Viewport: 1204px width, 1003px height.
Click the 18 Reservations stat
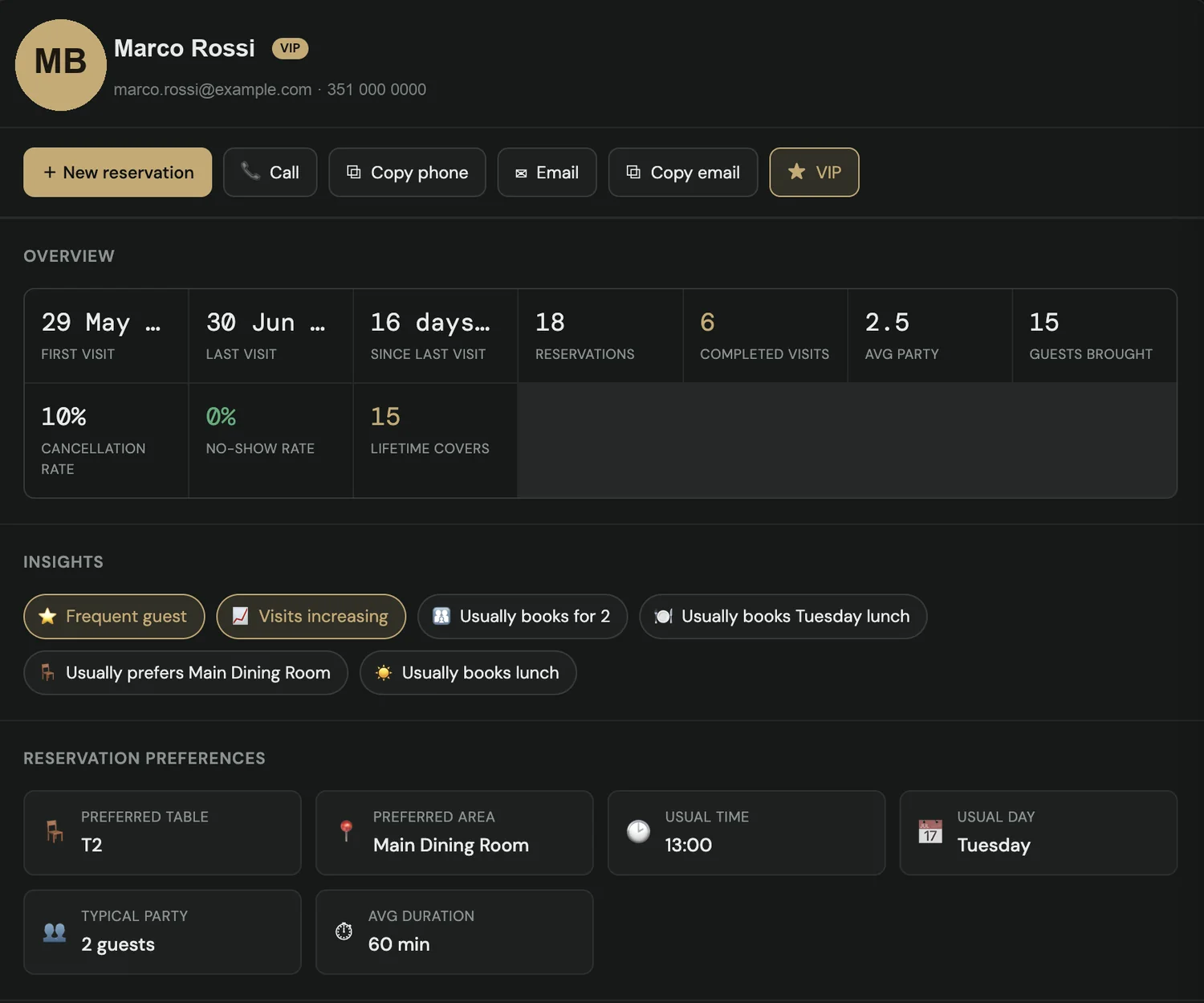600,336
